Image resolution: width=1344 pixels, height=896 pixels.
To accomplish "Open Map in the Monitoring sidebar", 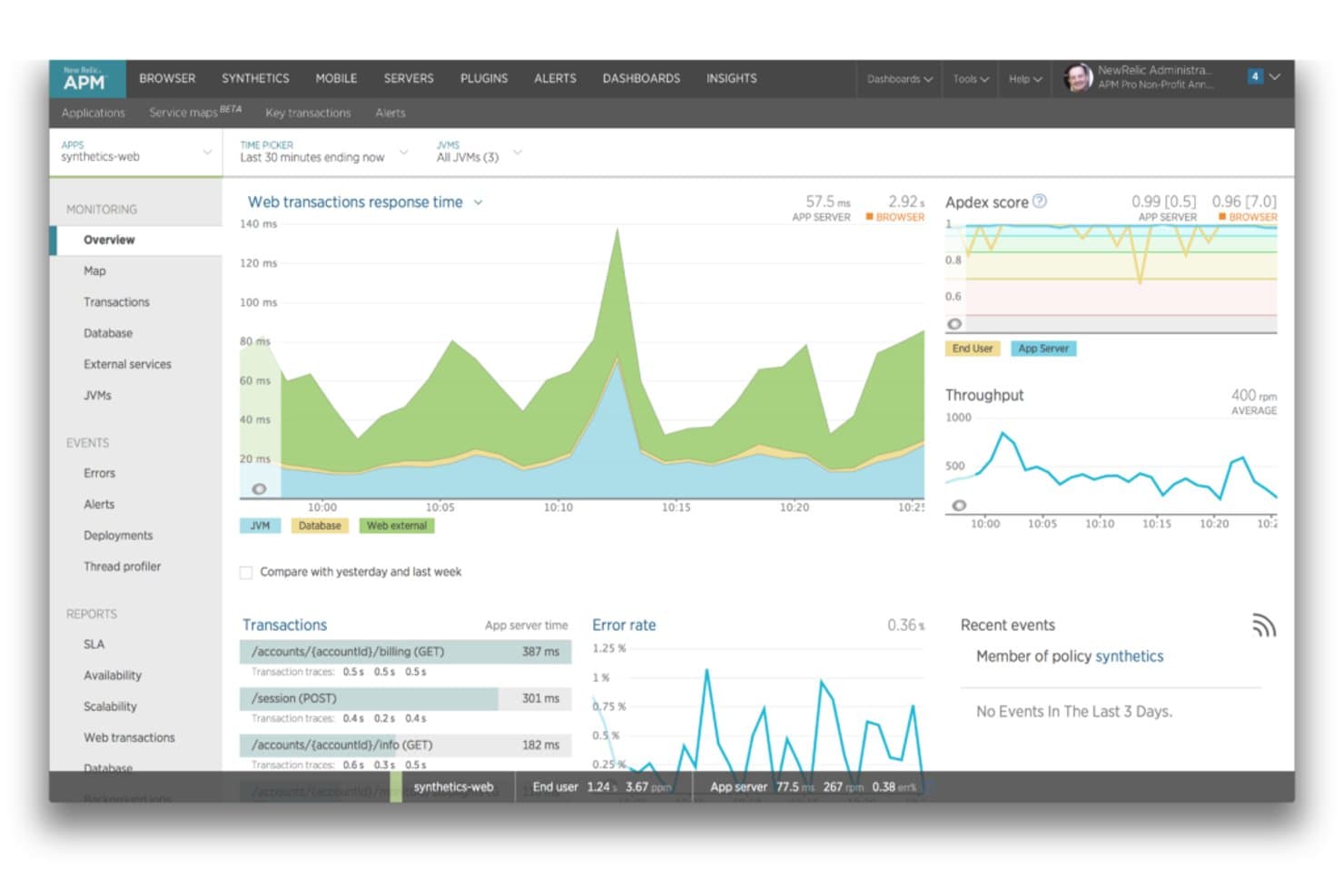I will pos(94,271).
